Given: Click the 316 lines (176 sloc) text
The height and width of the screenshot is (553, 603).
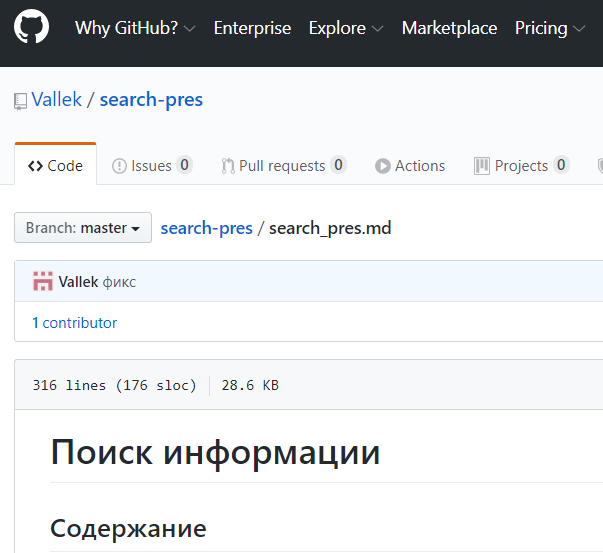Looking at the screenshot, I should pyautogui.click(x=115, y=385).
